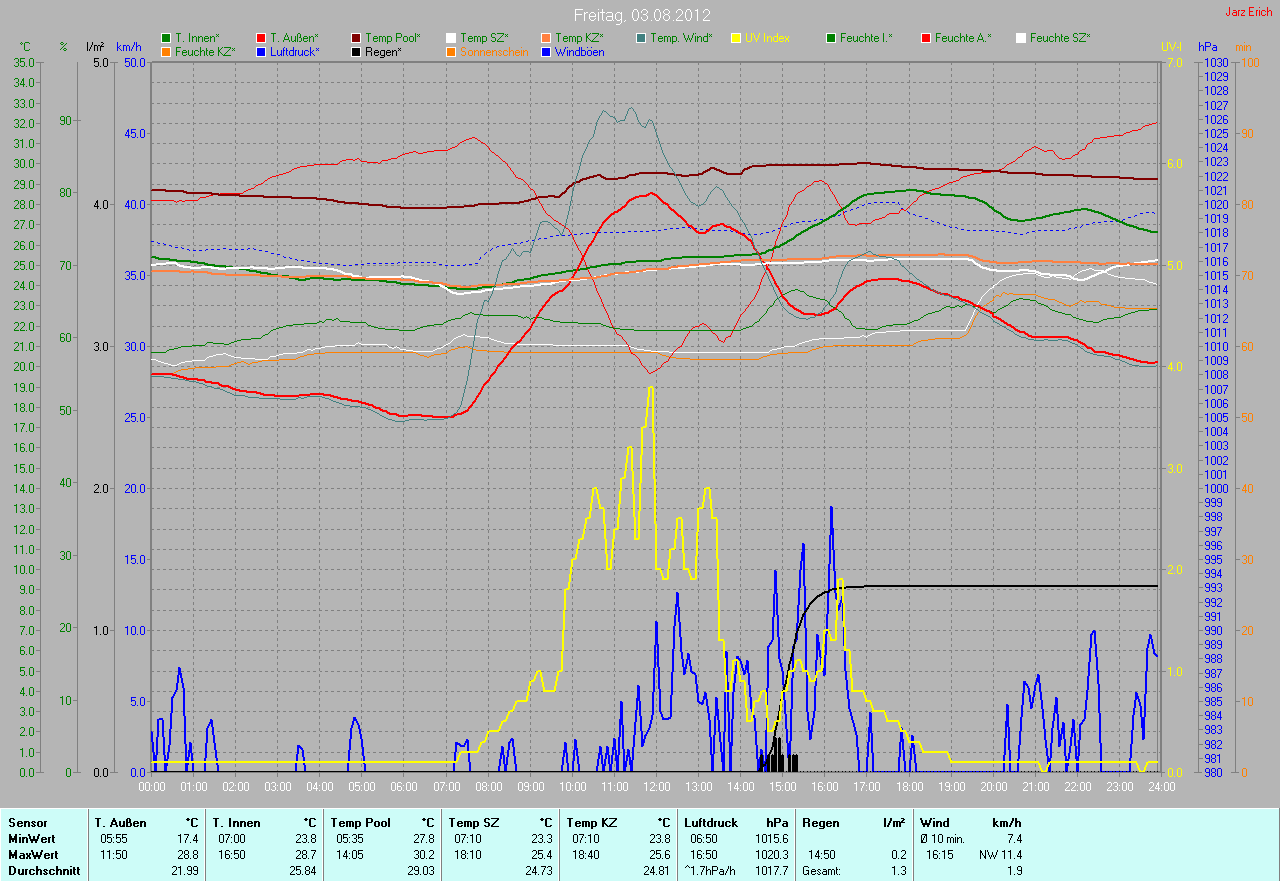1280x881 pixels.
Task: Select the 'Windböen' legend label
Action: (579, 51)
